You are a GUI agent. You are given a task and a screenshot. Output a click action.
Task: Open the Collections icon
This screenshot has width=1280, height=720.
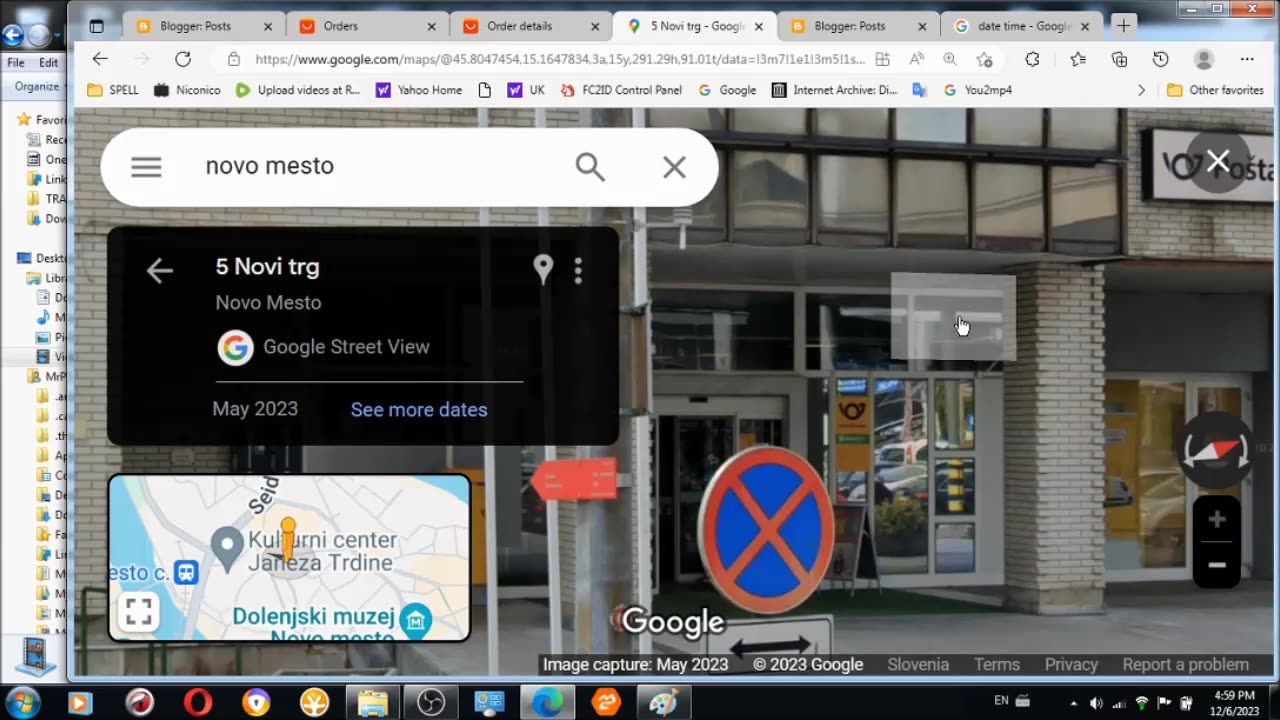pyautogui.click(x=1119, y=59)
